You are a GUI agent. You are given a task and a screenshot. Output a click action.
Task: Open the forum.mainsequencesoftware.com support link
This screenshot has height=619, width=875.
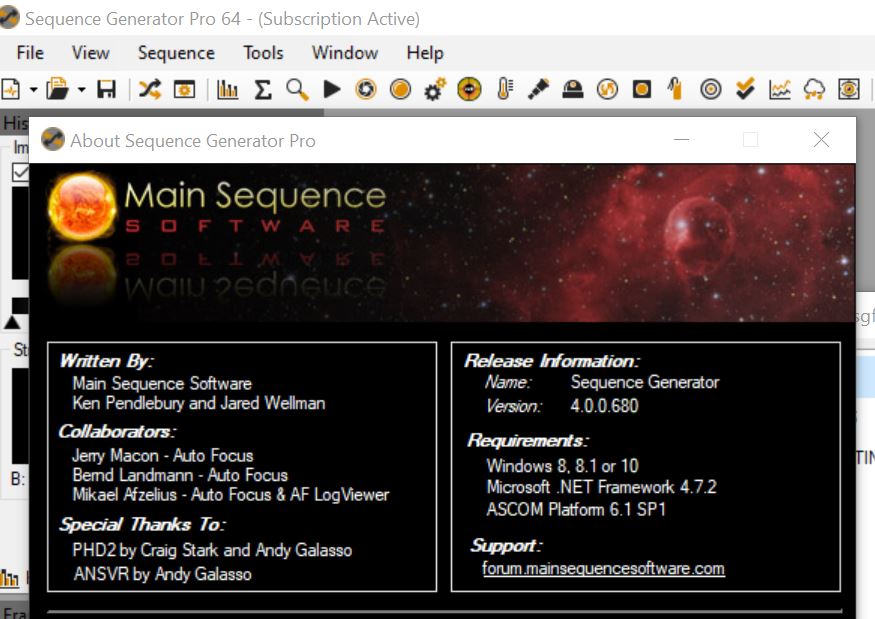coord(603,569)
